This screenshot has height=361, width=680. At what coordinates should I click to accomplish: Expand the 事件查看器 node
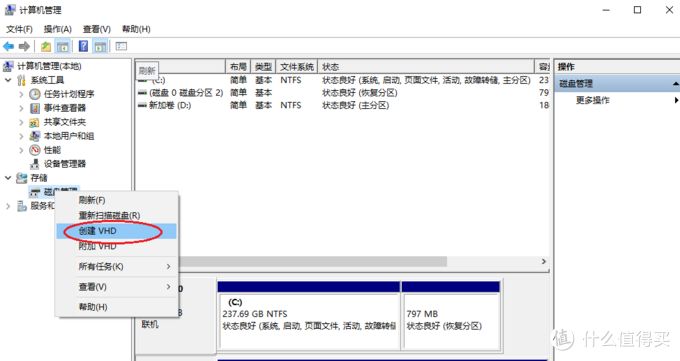[21, 108]
